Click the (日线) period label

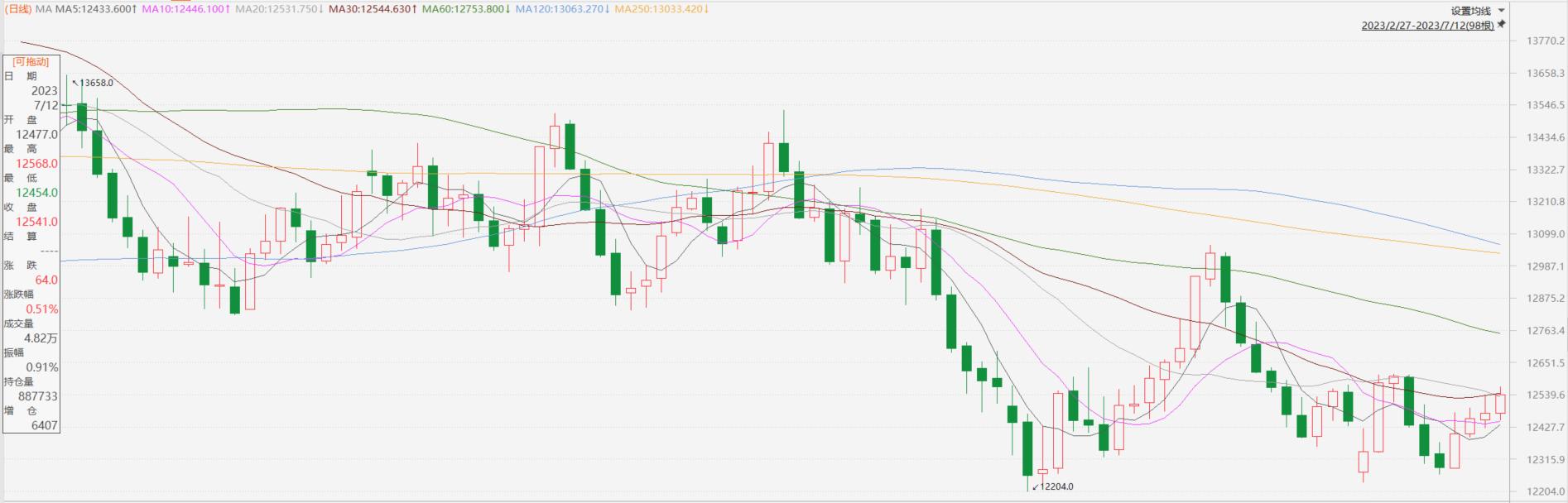pos(18,9)
